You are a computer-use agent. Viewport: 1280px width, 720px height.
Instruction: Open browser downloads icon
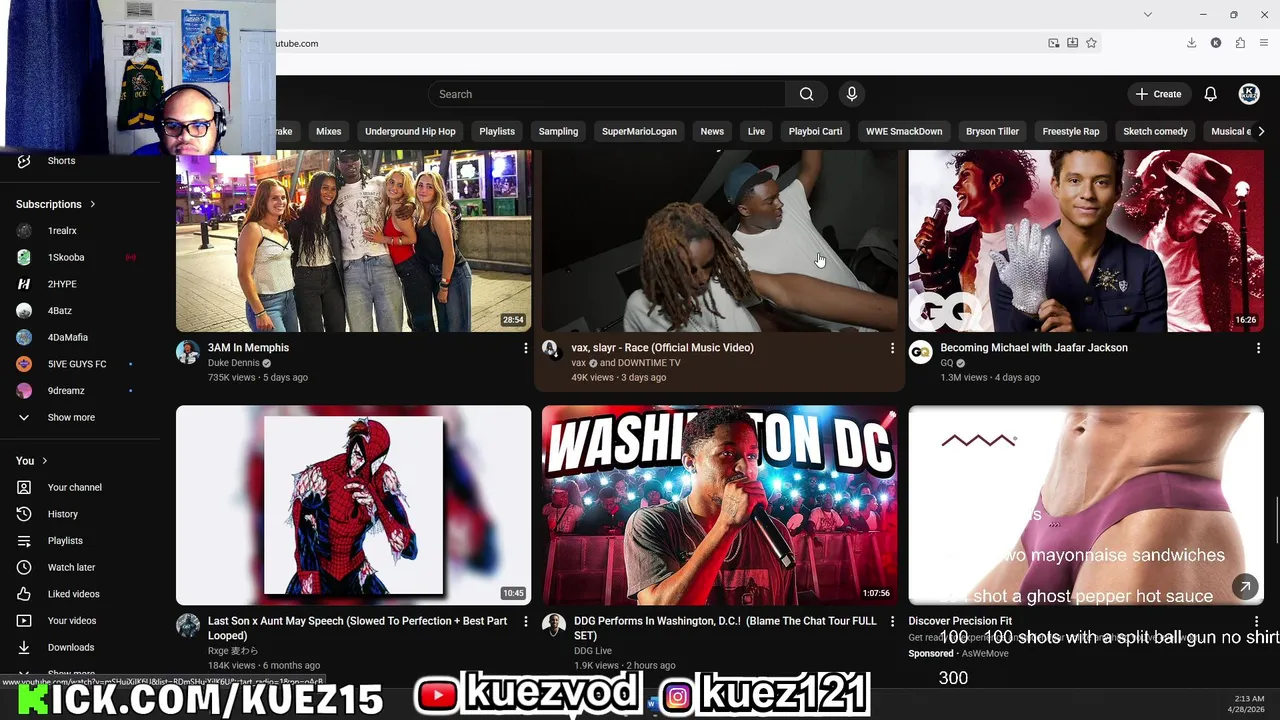pyautogui.click(x=1191, y=43)
